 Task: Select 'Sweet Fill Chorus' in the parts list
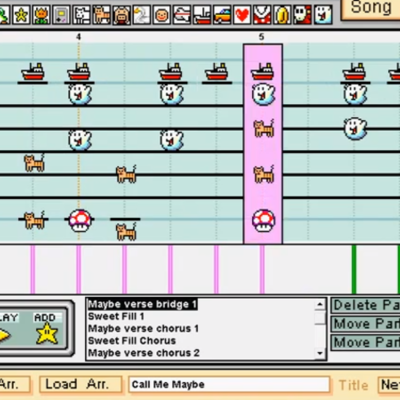132,341
